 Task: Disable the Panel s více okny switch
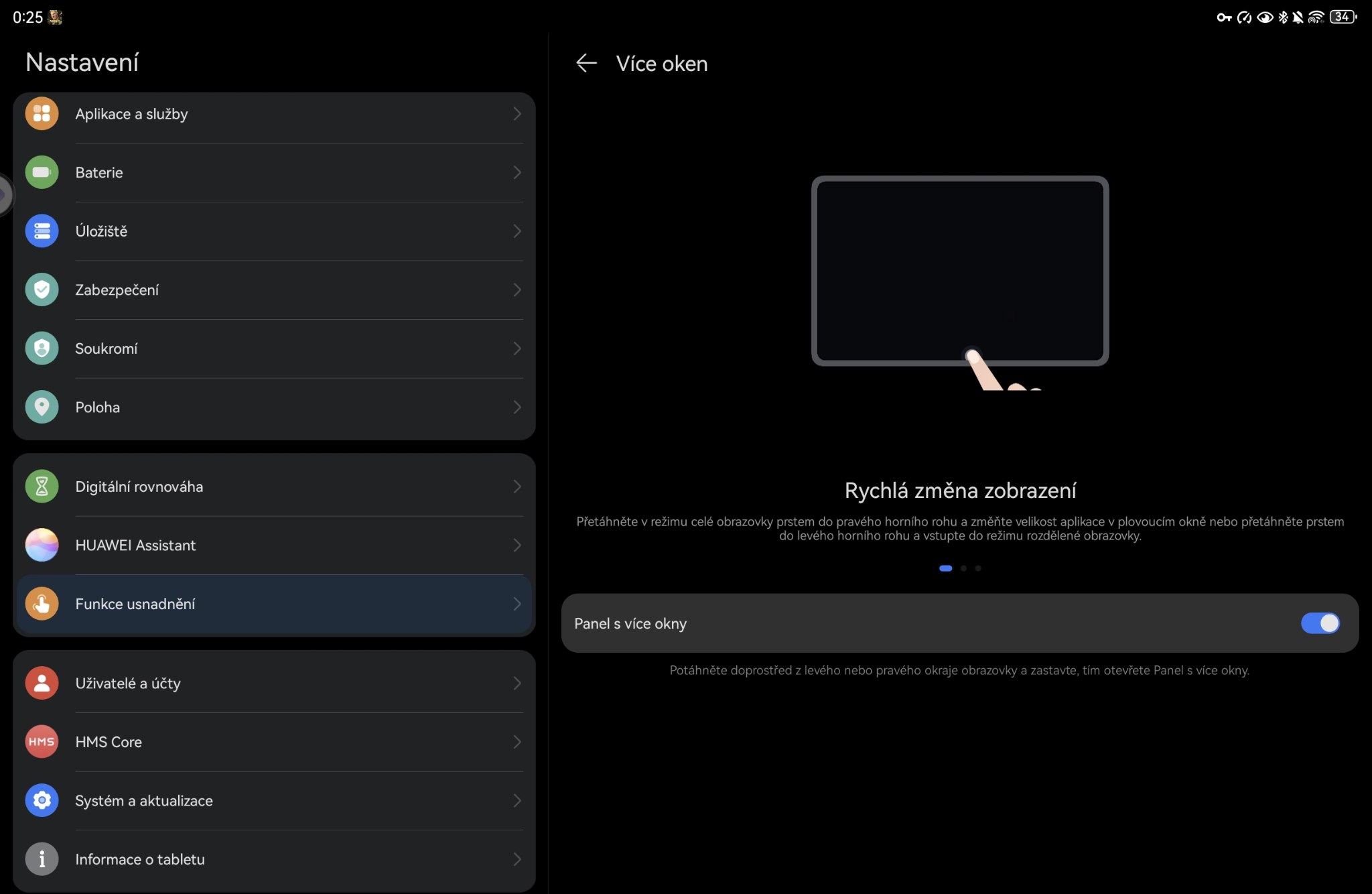[1320, 623]
